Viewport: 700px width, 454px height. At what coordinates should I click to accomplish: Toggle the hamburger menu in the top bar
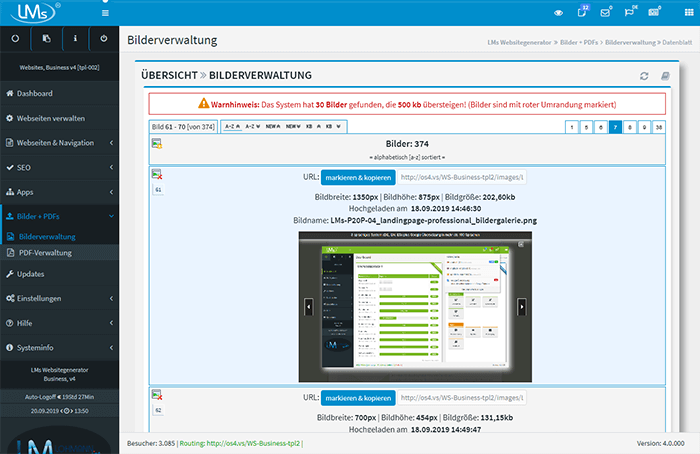click(x=105, y=13)
